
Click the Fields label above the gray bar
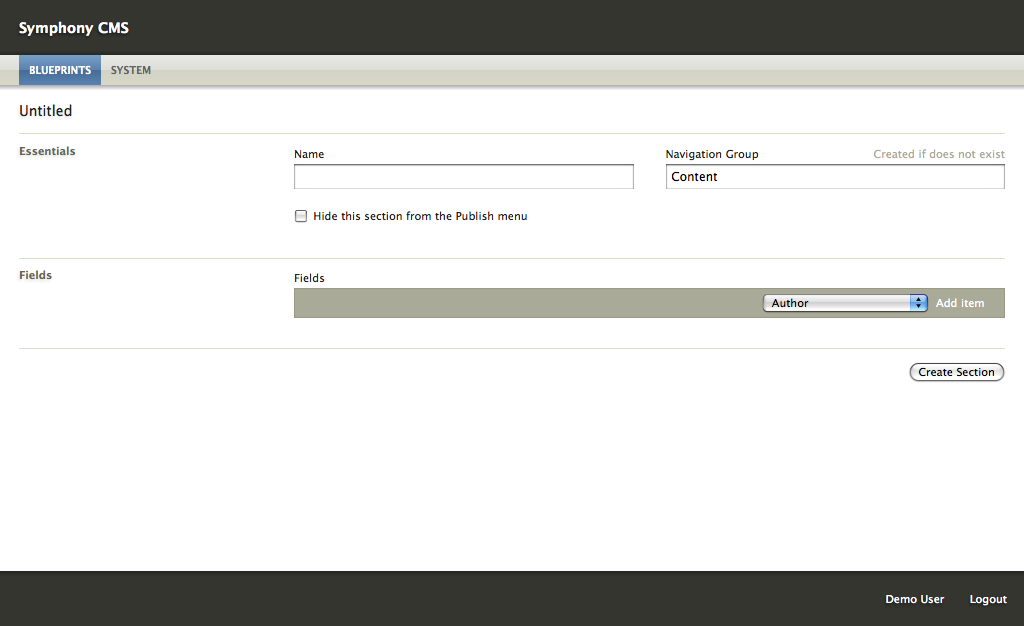click(309, 278)
